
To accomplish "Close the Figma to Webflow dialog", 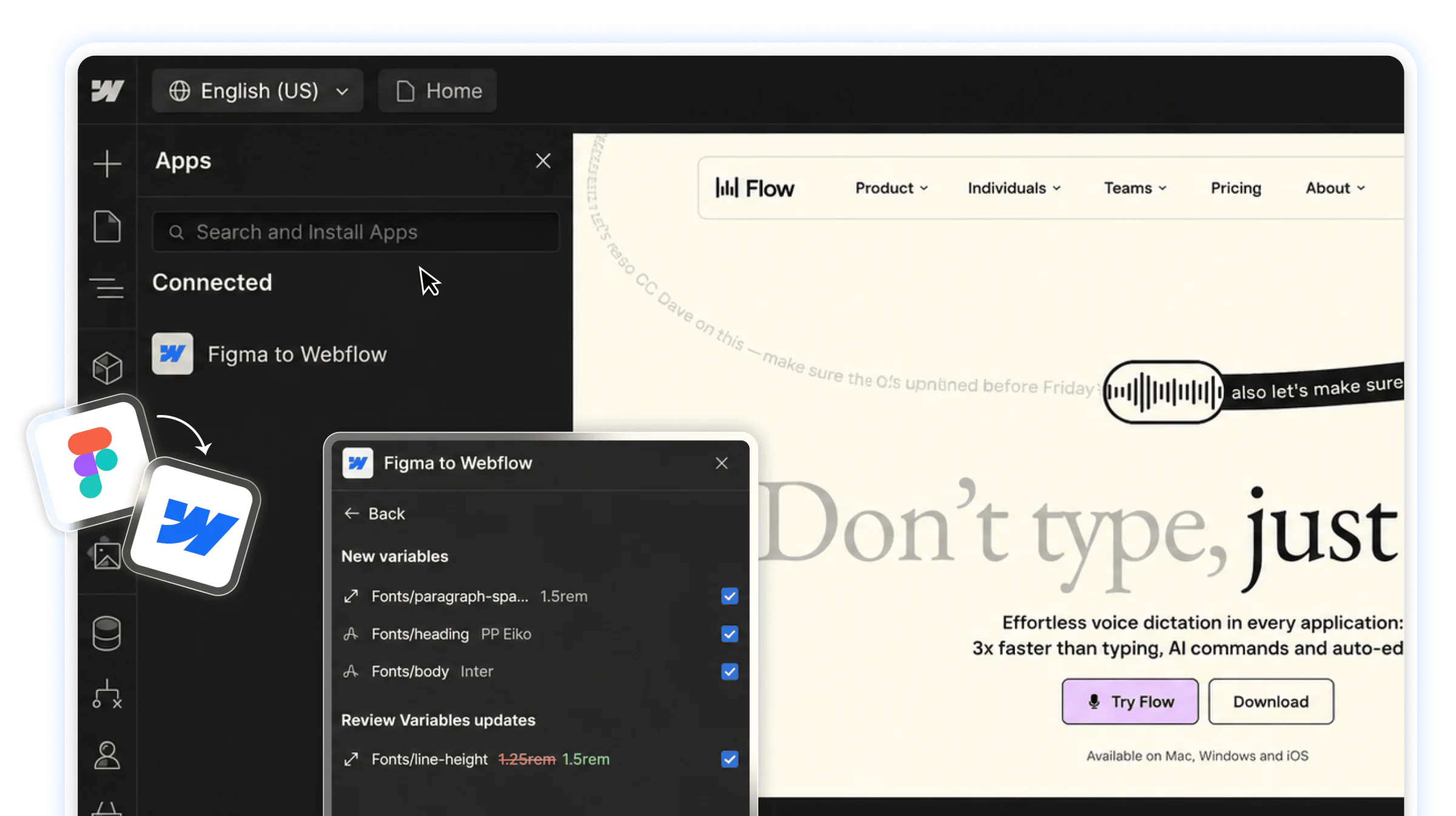I will click(722, 464).
